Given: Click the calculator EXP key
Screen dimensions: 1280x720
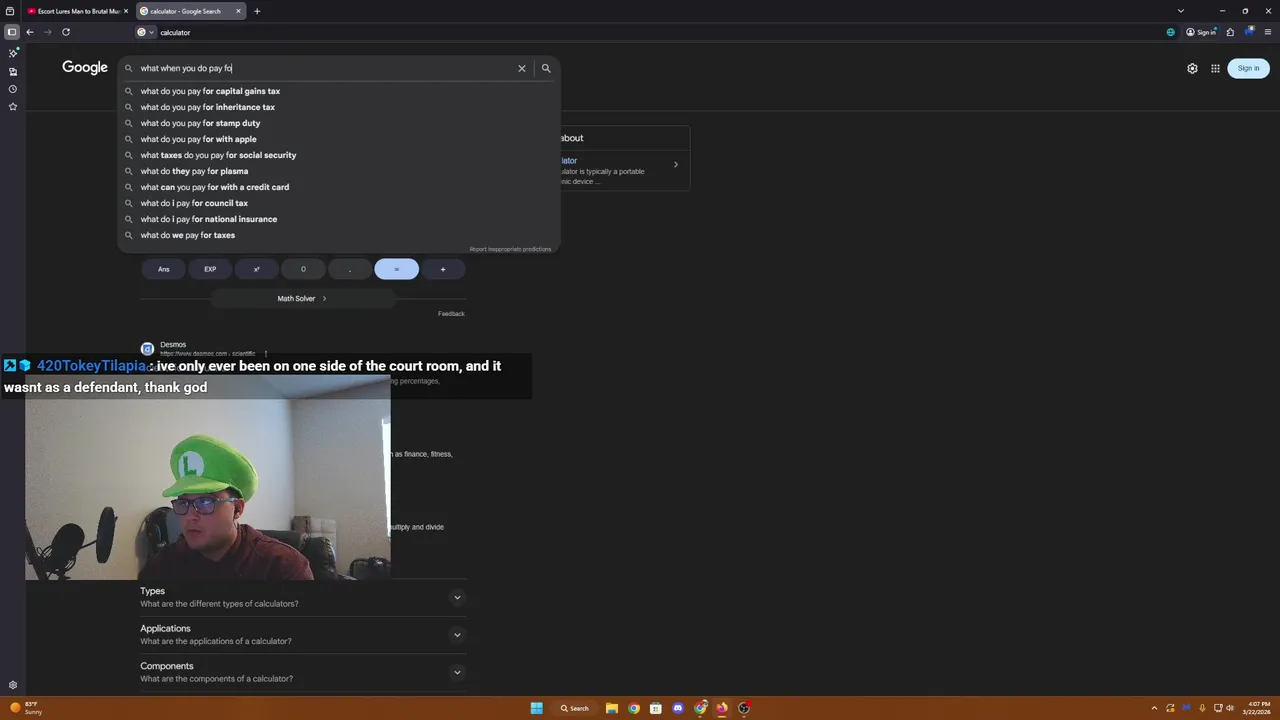Looking at the screenshot, I should (x=210, y=269).
